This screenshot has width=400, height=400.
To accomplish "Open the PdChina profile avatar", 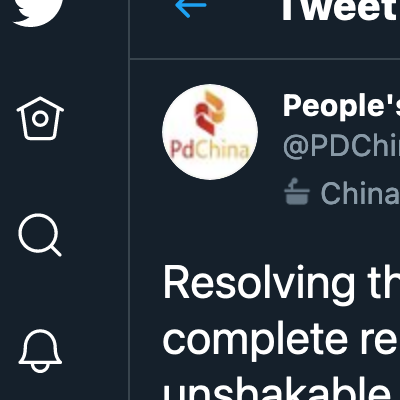I will pyautogui.click(x=210, y=132).
